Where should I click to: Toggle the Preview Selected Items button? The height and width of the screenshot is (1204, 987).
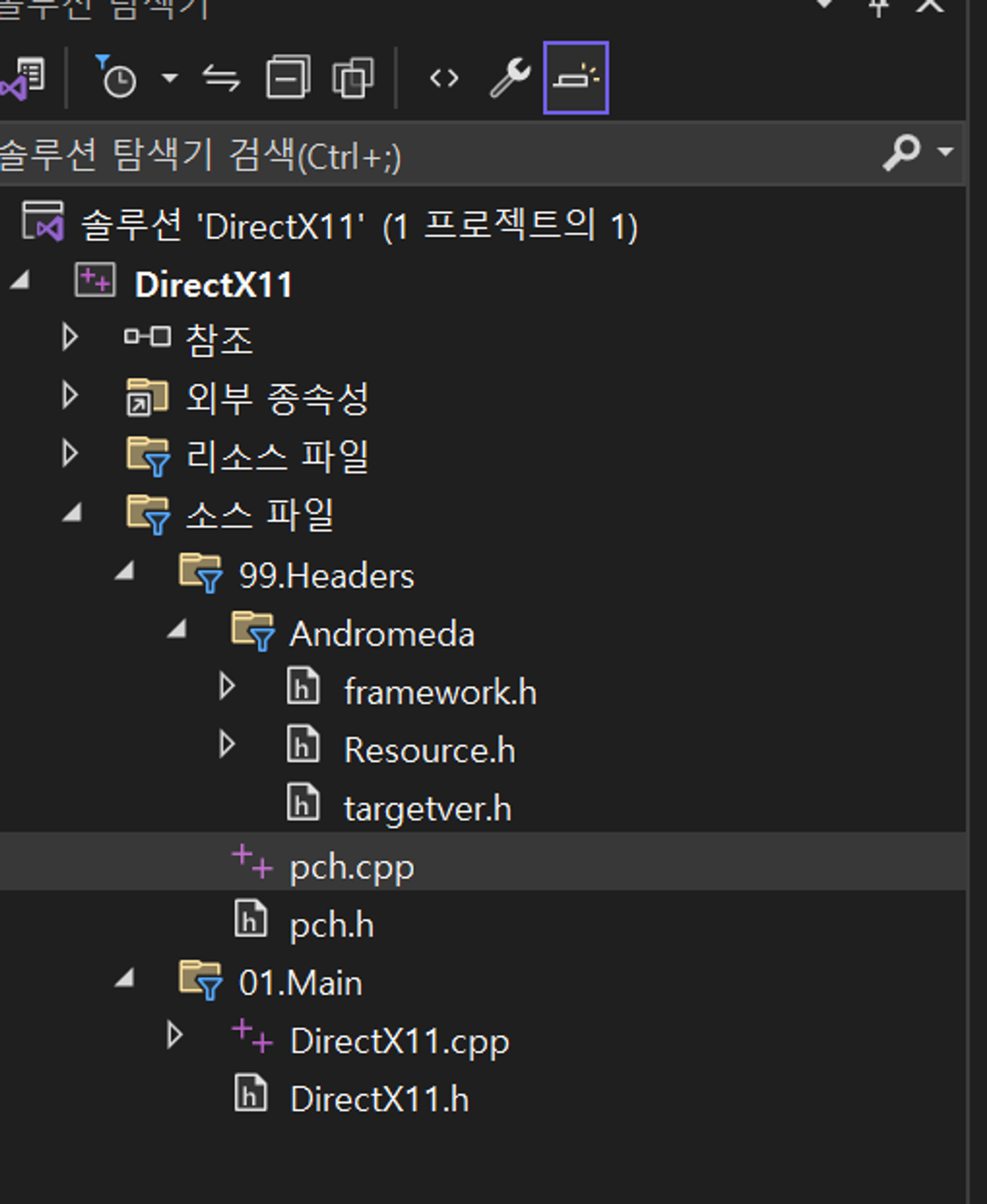coord(575,78)
